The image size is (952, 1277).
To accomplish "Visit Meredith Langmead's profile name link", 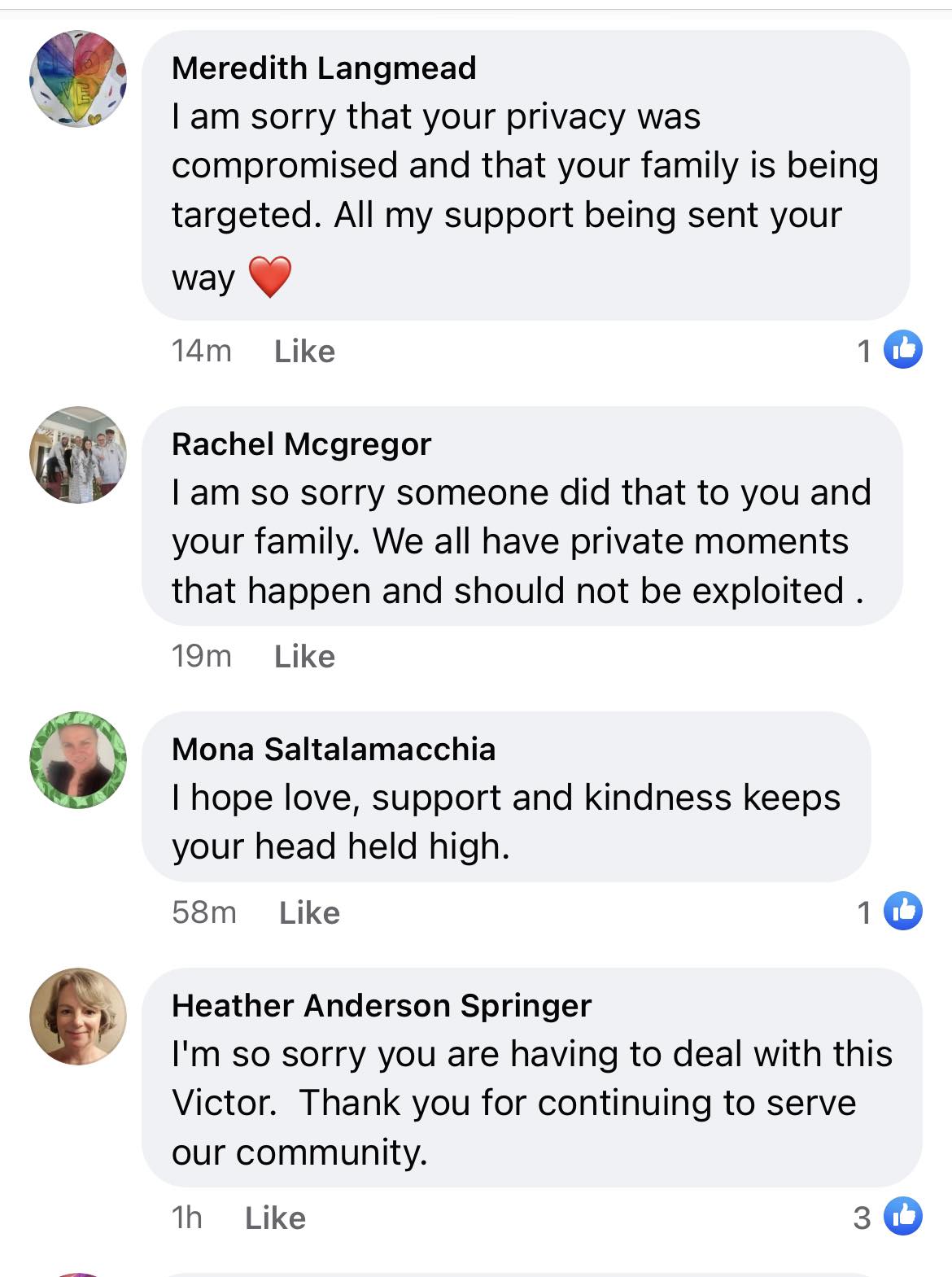I will click(x=324, y=68).
